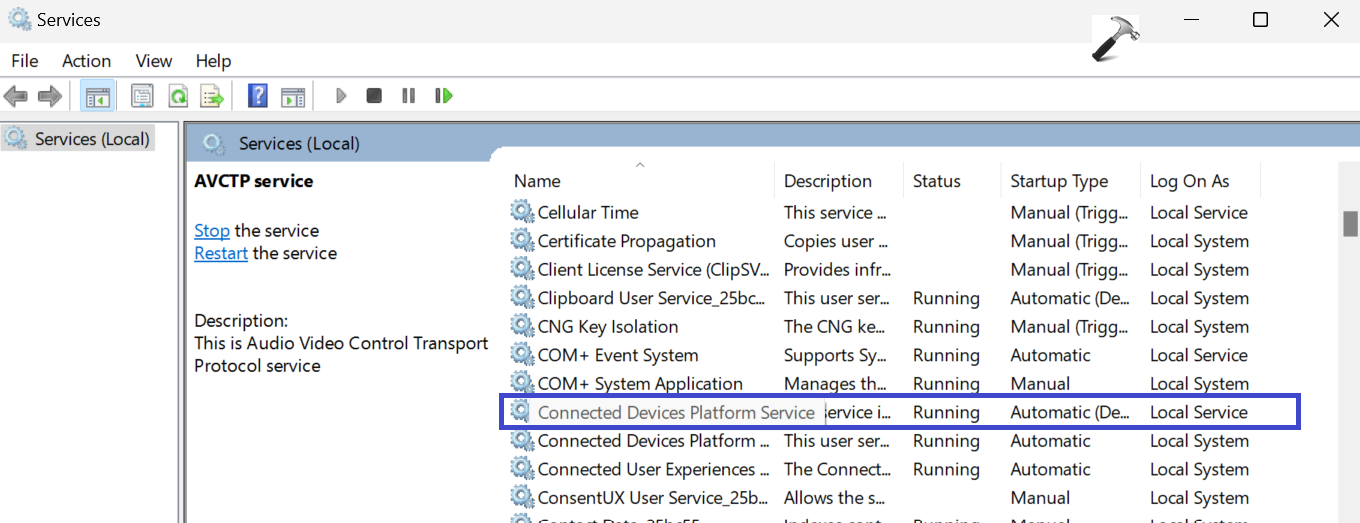Toggle Show/Hide Console Tree button
This screenshot has width=1360, height=523.
coord(97,96)
